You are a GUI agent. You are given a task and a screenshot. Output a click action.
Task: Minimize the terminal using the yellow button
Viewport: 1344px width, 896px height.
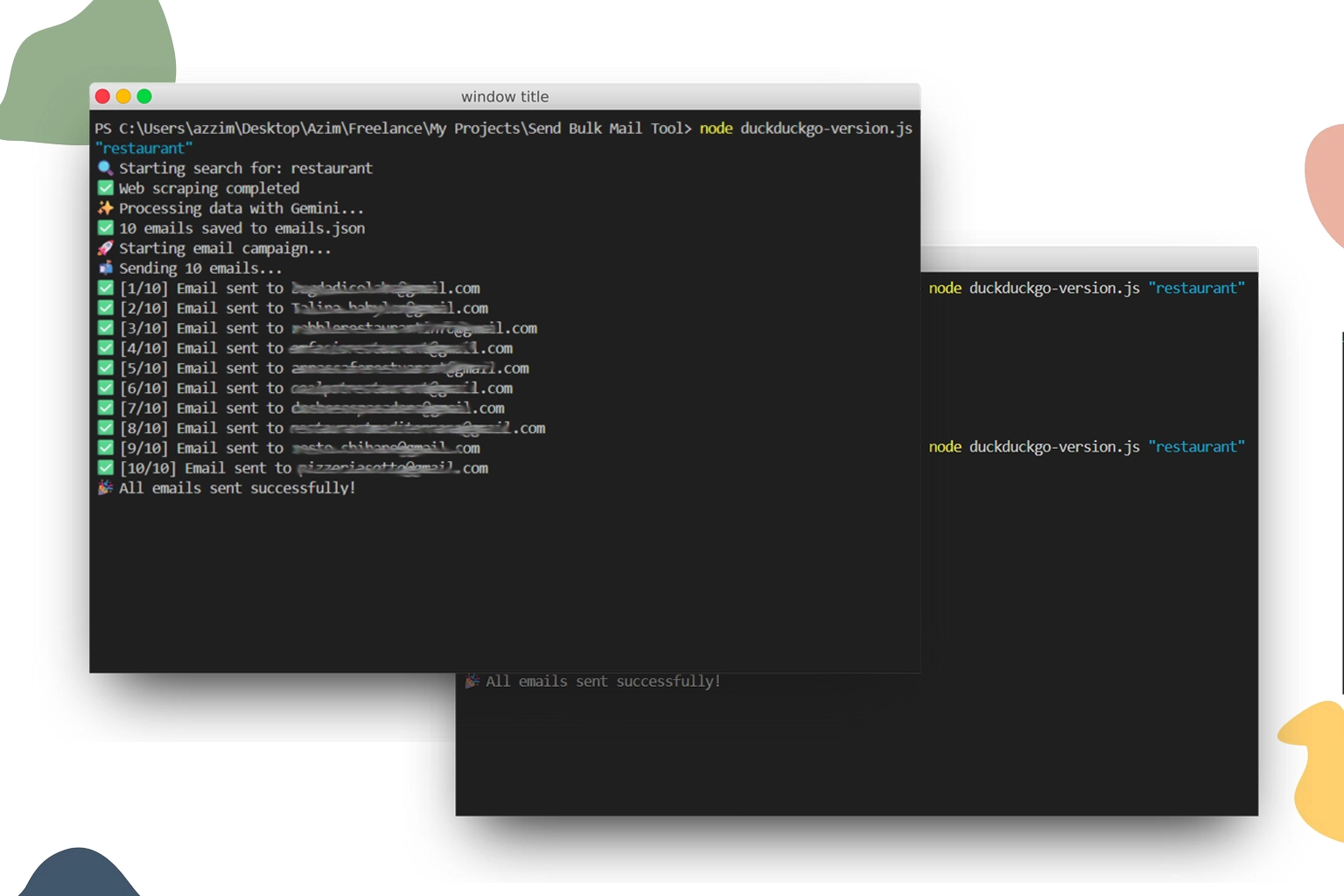pyautogui.click(x=123, y=96)
